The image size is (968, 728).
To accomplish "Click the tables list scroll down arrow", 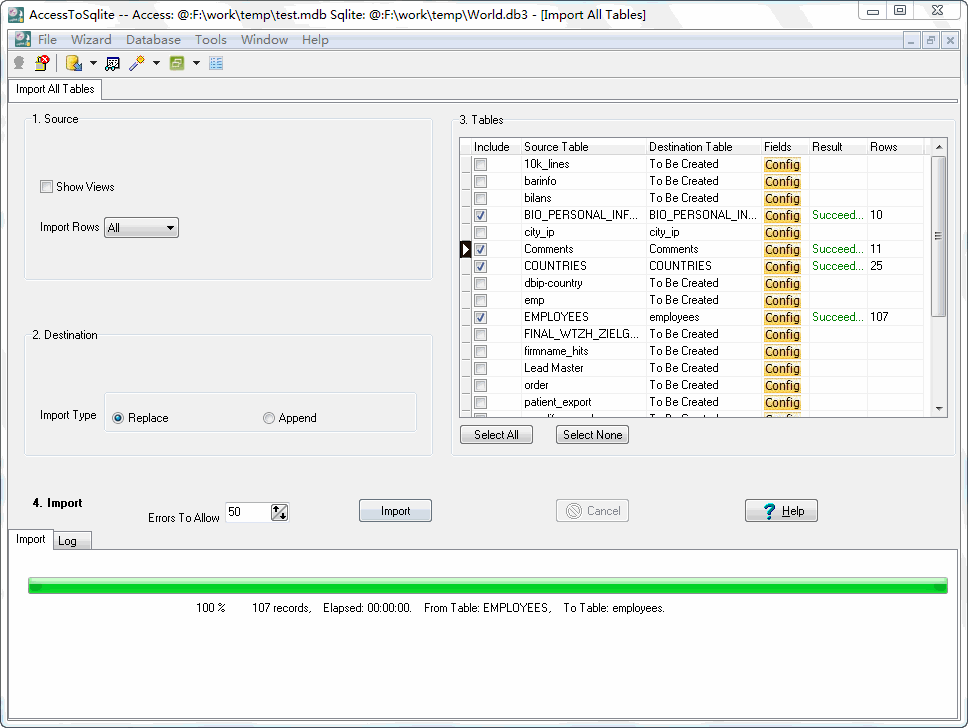I will tap(938, 409).
